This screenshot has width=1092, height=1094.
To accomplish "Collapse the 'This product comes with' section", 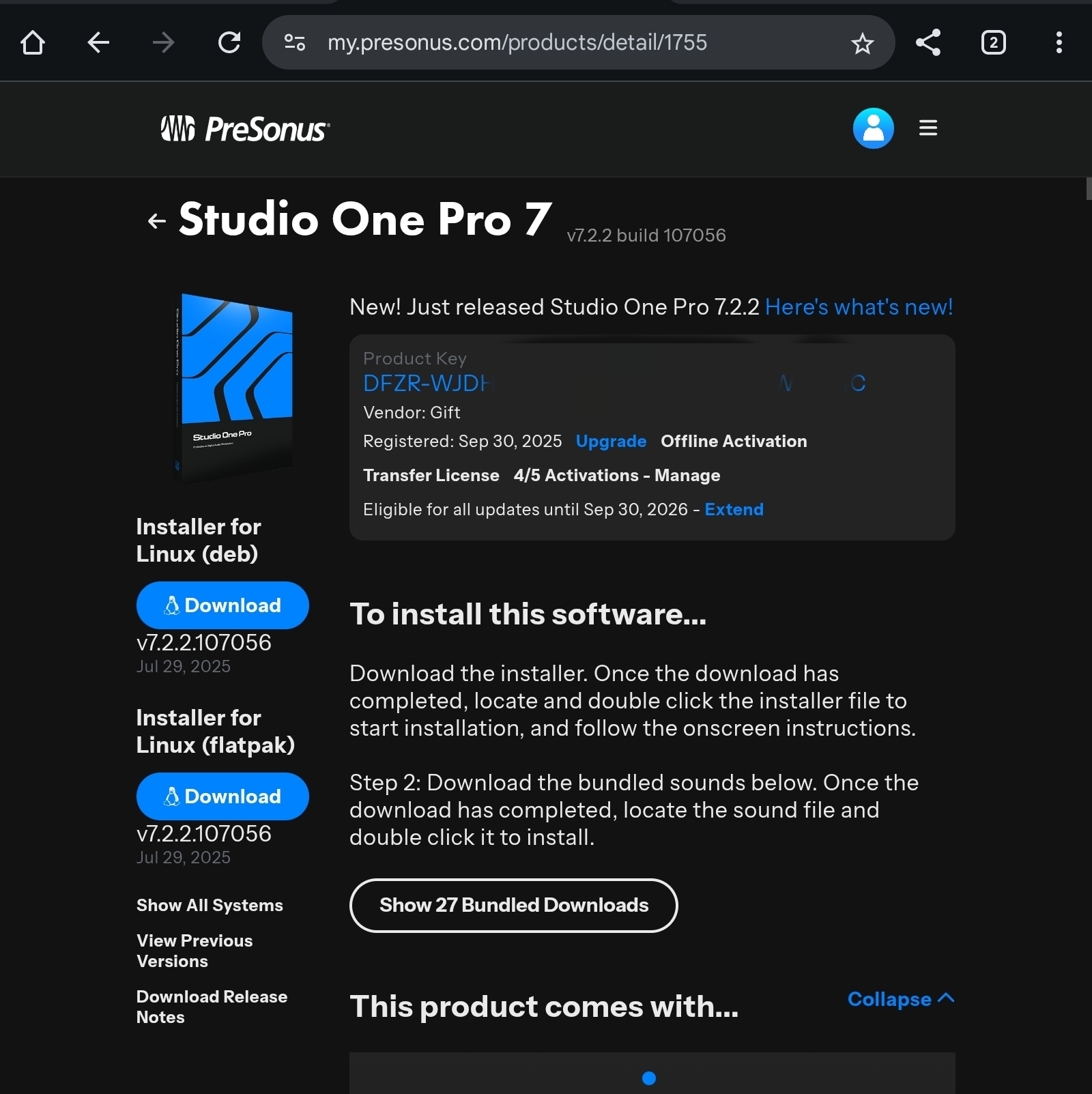I will [900, 999].
